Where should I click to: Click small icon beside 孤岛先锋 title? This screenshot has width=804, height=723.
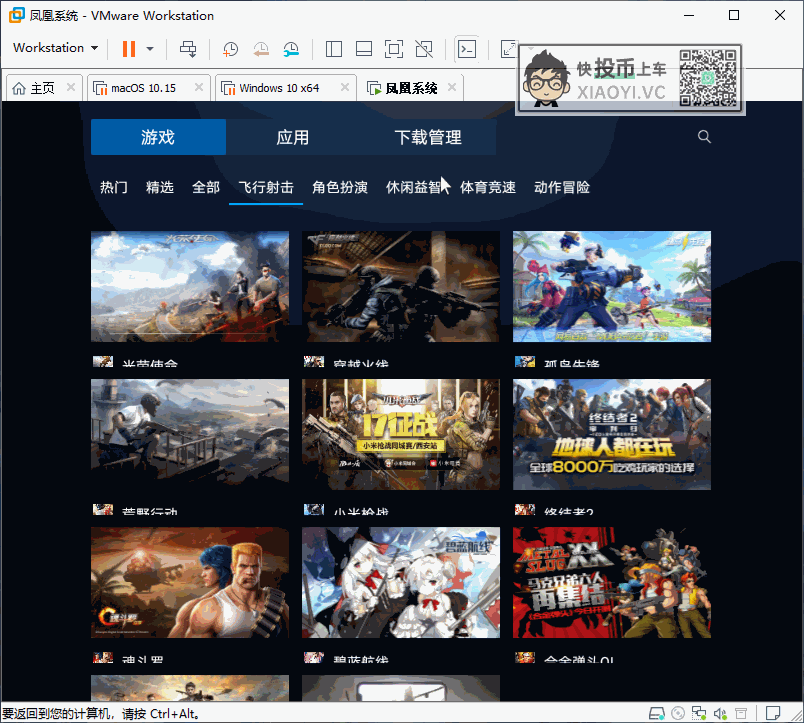click(525, 362)
